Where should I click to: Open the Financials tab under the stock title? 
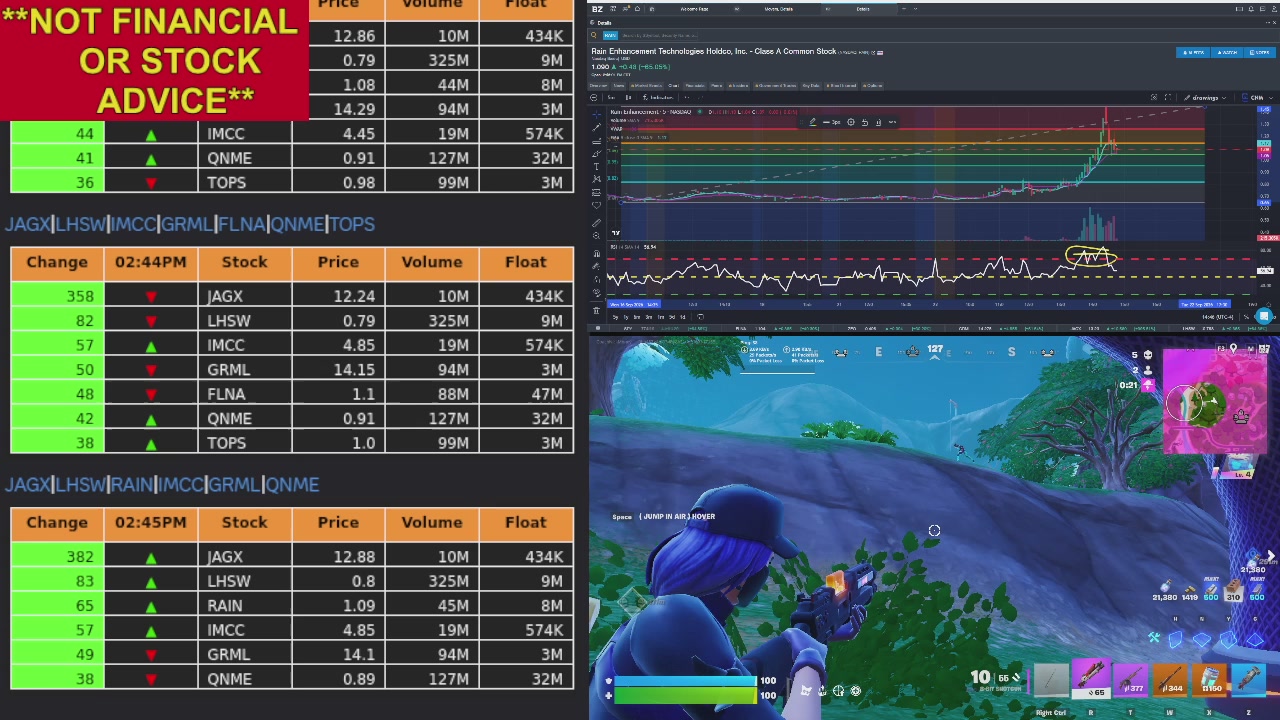tap(695, 86)
